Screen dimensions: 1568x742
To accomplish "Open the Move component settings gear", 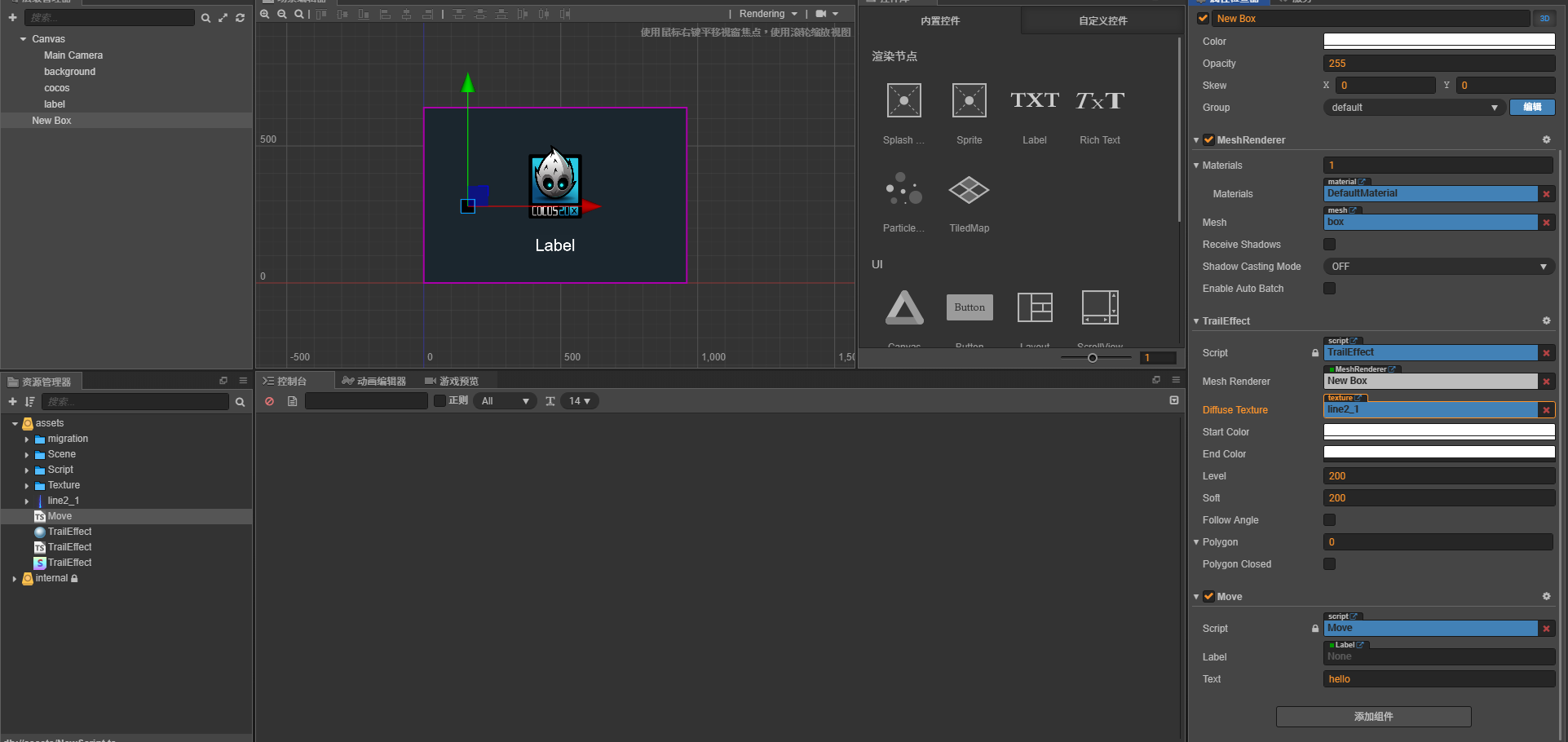I will pyautogui.click(x=1546, y=596).
